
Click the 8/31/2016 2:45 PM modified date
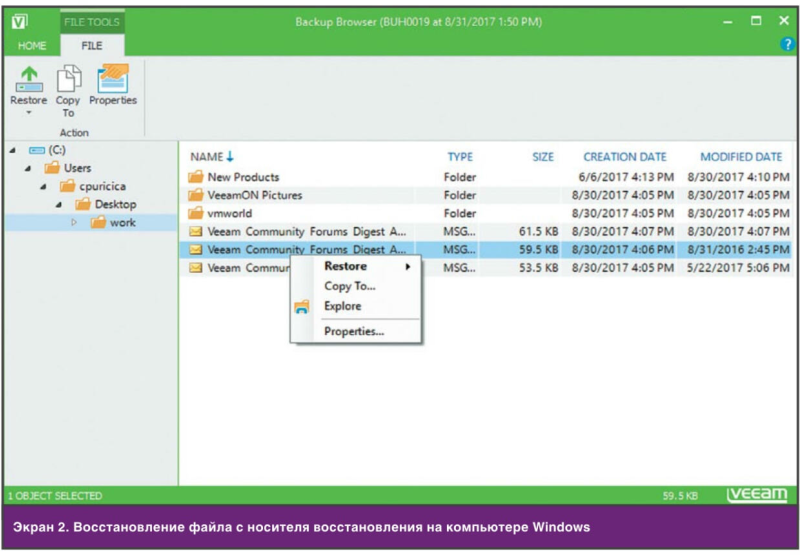tap(738, 249)
